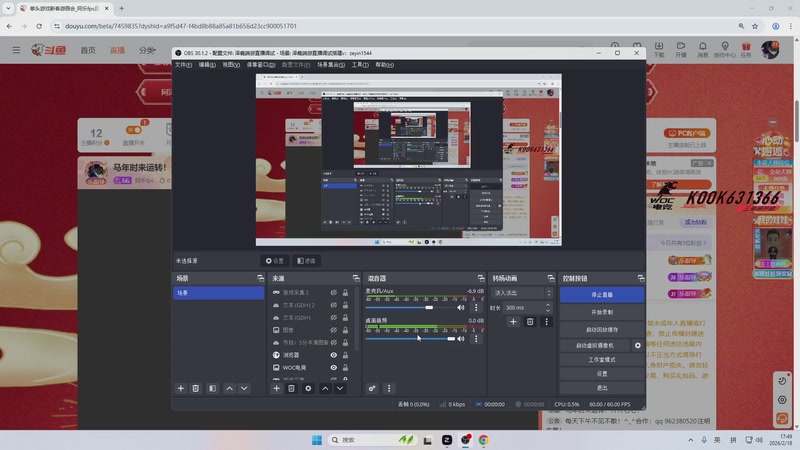The width and height of the screenshot is (800, 450).
Task: Open 编辑(E) menu in OBS
Action: pyautogui.click(x=207, y=65)
